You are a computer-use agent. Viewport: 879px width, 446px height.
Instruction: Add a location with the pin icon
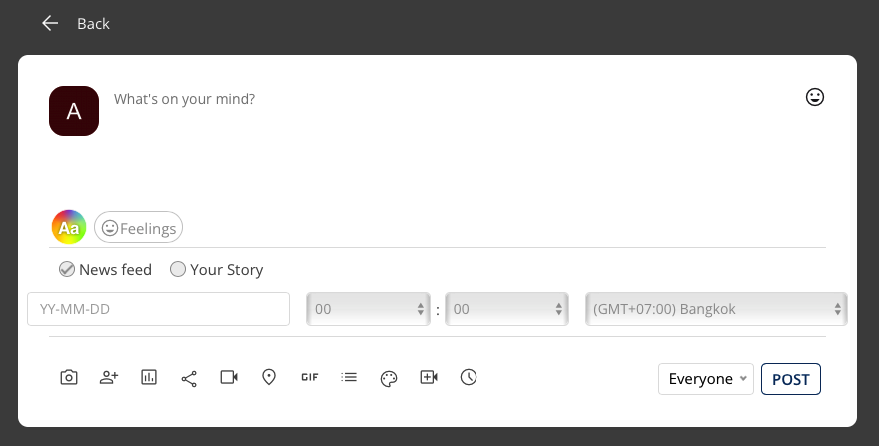269,377
